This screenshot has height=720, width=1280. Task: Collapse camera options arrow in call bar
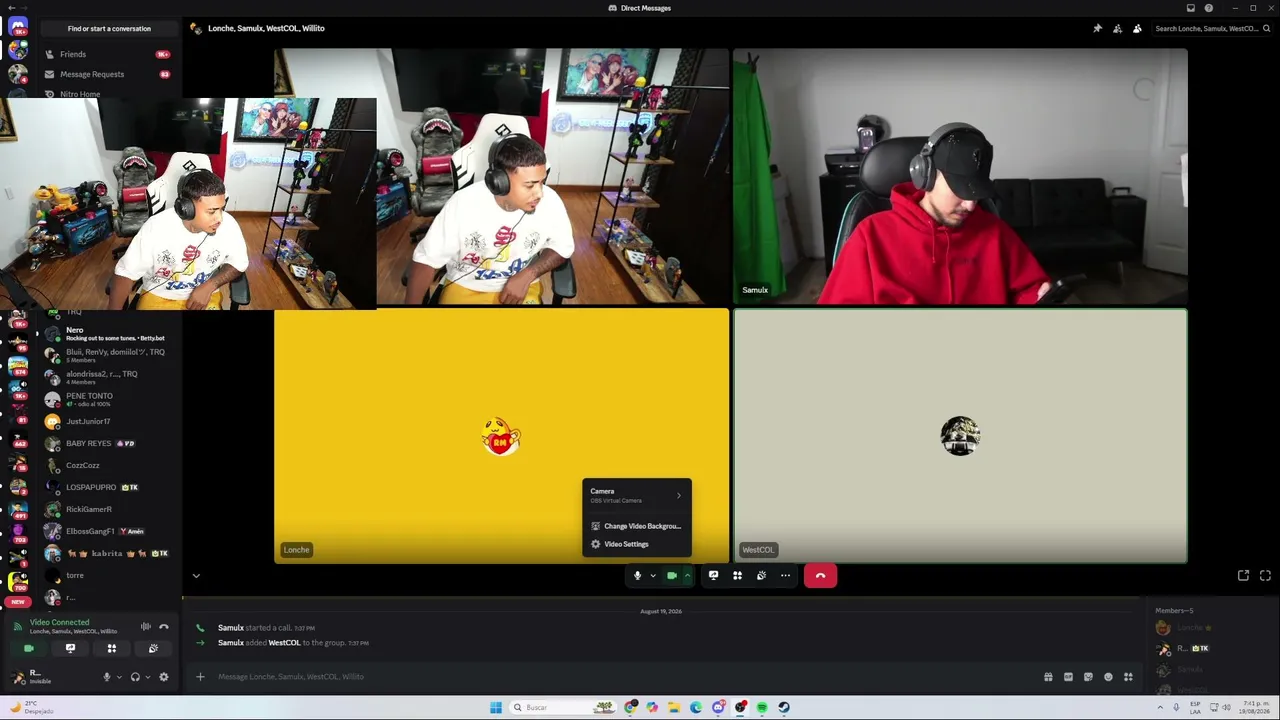(687, 575)
